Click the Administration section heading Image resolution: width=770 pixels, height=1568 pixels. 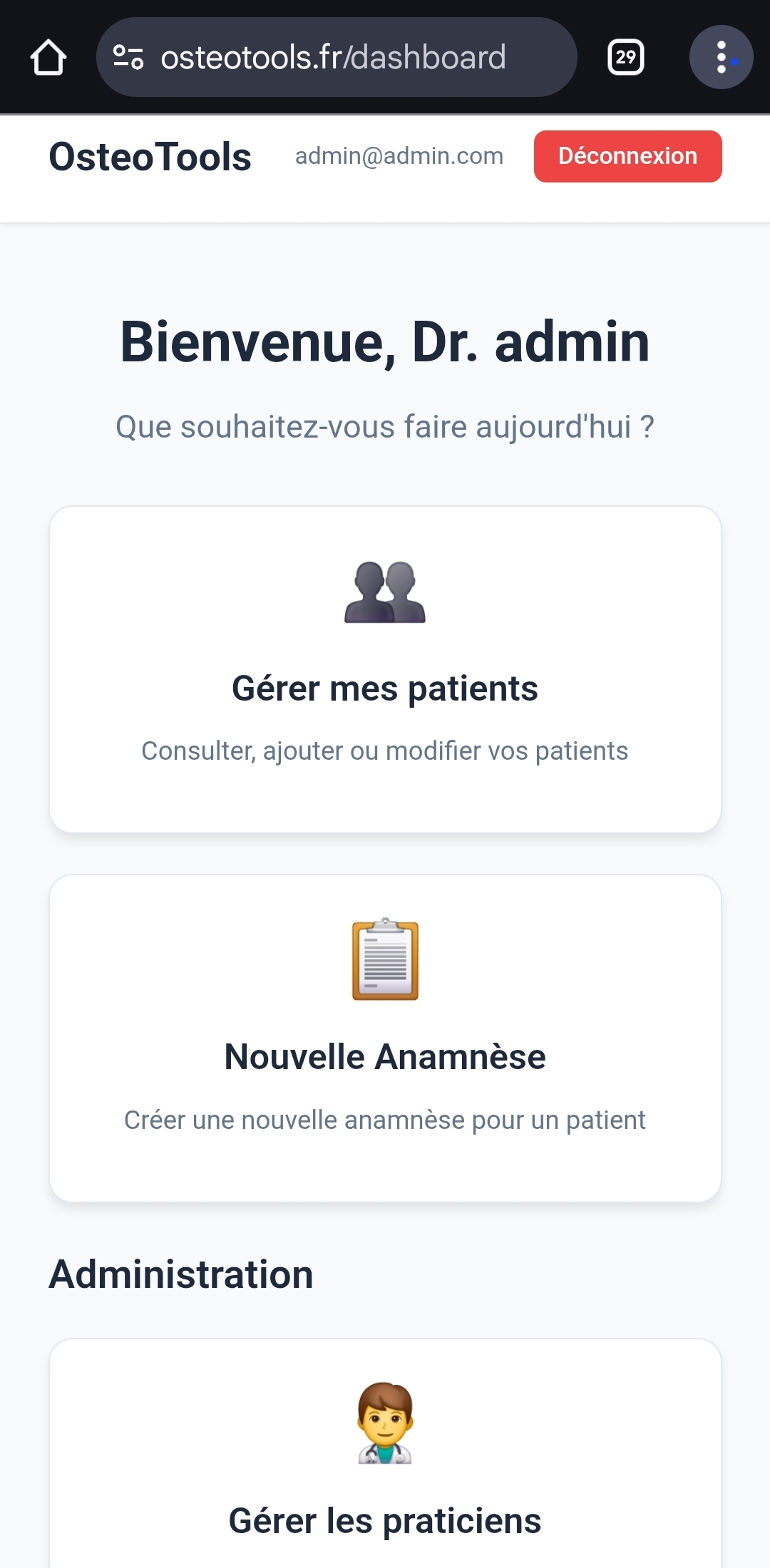pos(181,1274)
